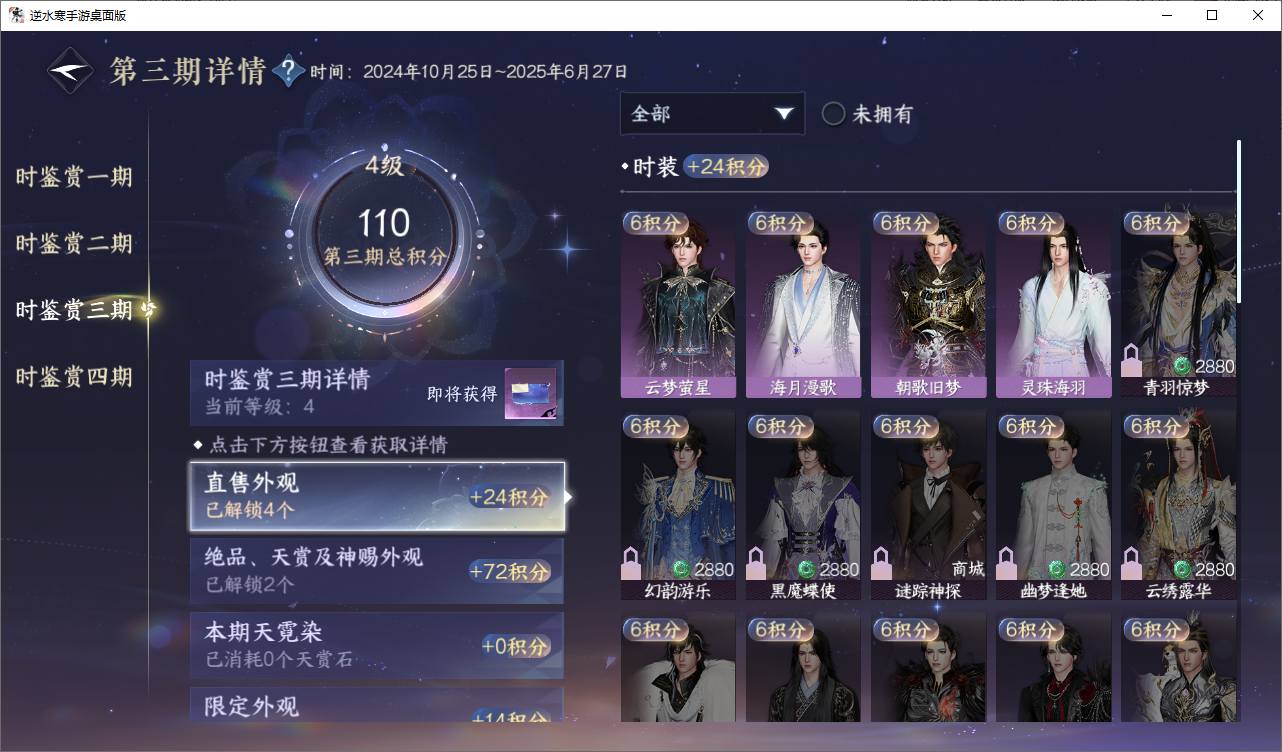This screenshot has width=1282, height=752.
Task: Click the lock icon on 谜踪神探
Action: (x=882, y=564)
